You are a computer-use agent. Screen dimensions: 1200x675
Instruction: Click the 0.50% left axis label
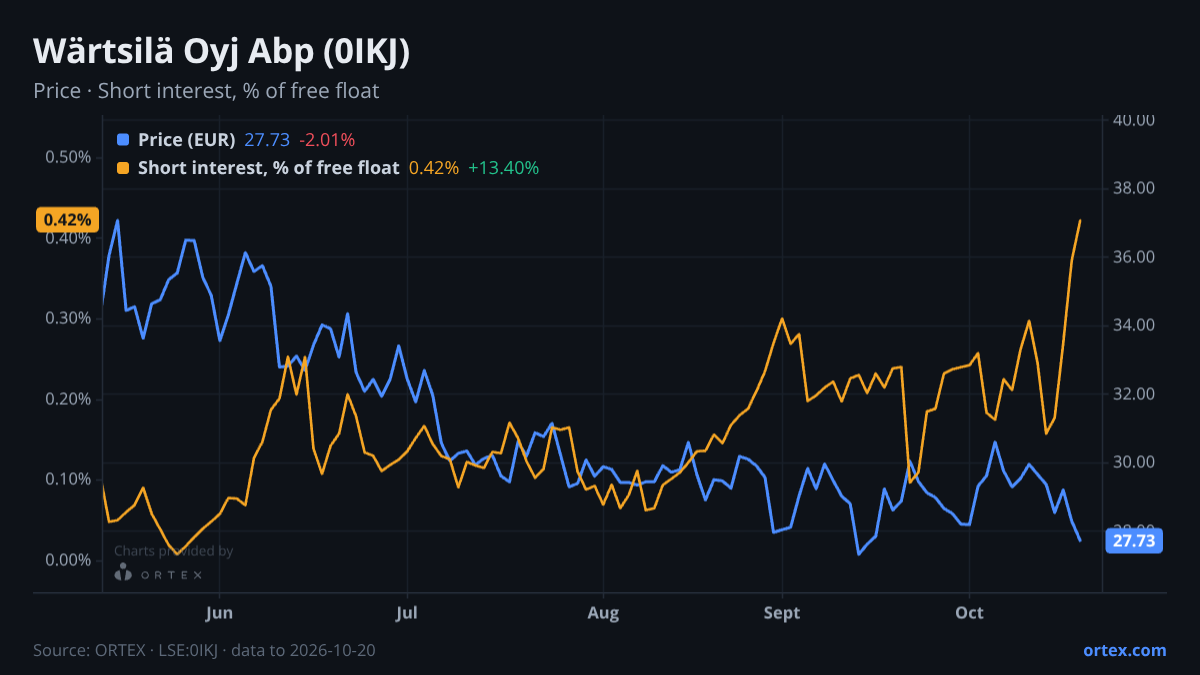point(68,157)
